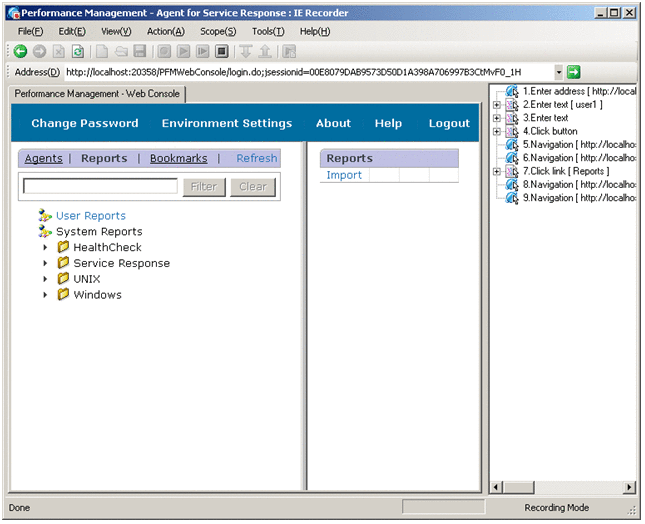
Task: Select the HealthCheck folder icon
Action: pyautogui.click(x=63, y=247)
